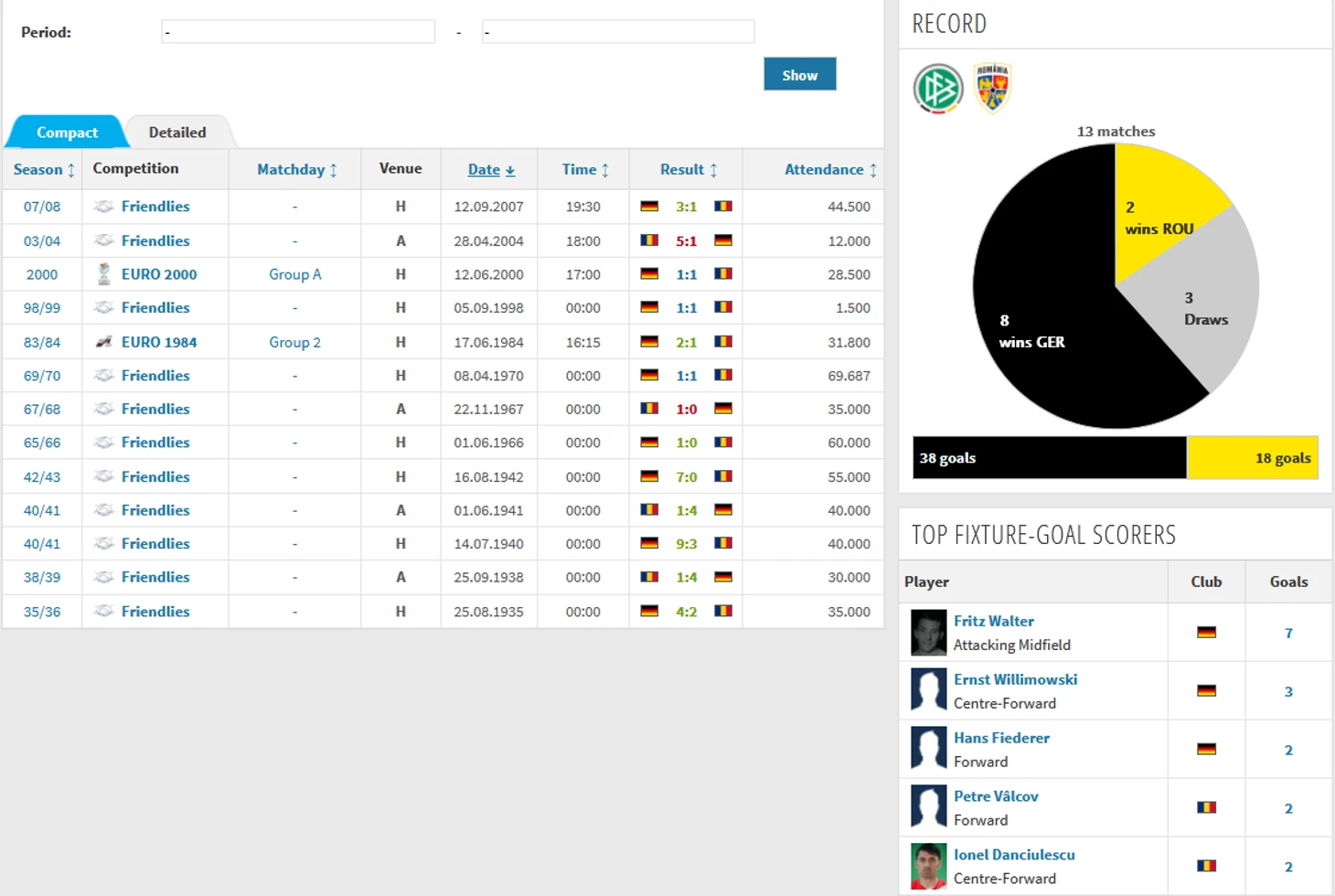Sort the table by Result column

688,170
